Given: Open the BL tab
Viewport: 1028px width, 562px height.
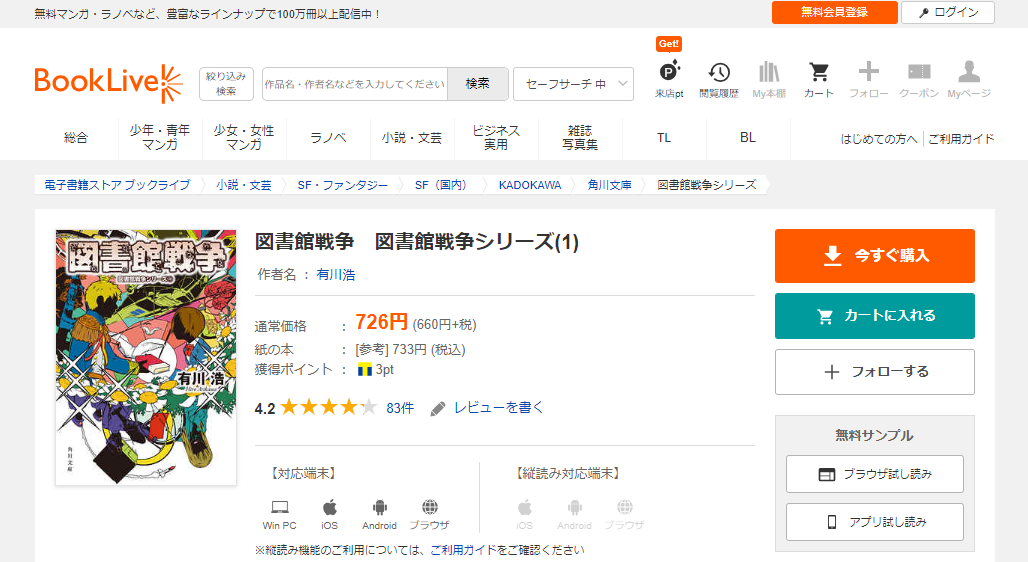Looking at the screenshot, I should 747,138.
